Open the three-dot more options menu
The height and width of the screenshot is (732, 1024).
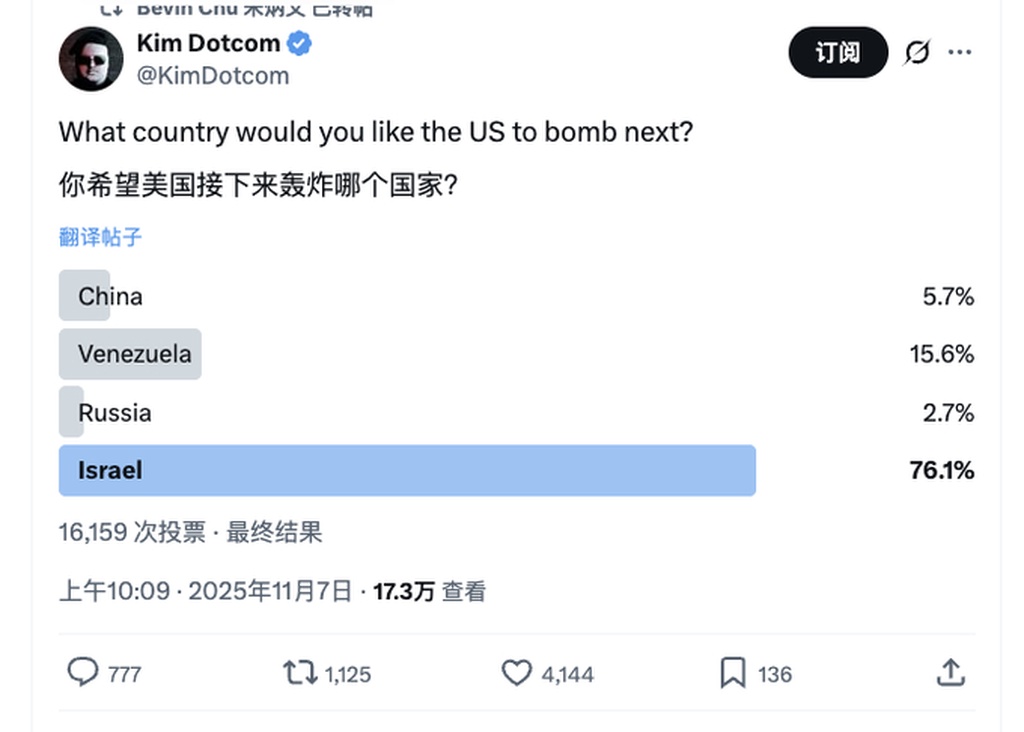click(x=960, y=52)
